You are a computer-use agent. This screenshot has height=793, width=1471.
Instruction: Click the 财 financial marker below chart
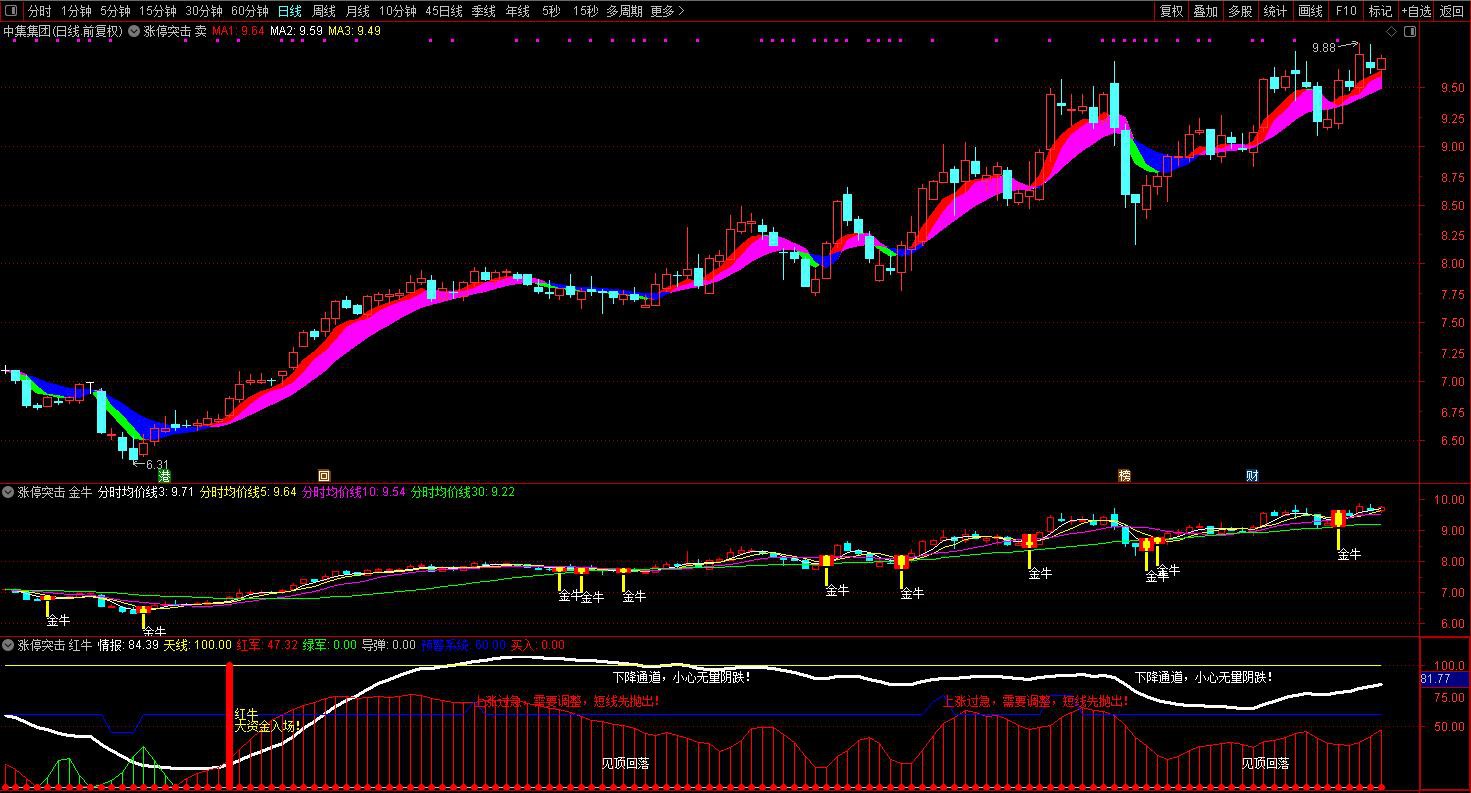tap(1252, 476)
